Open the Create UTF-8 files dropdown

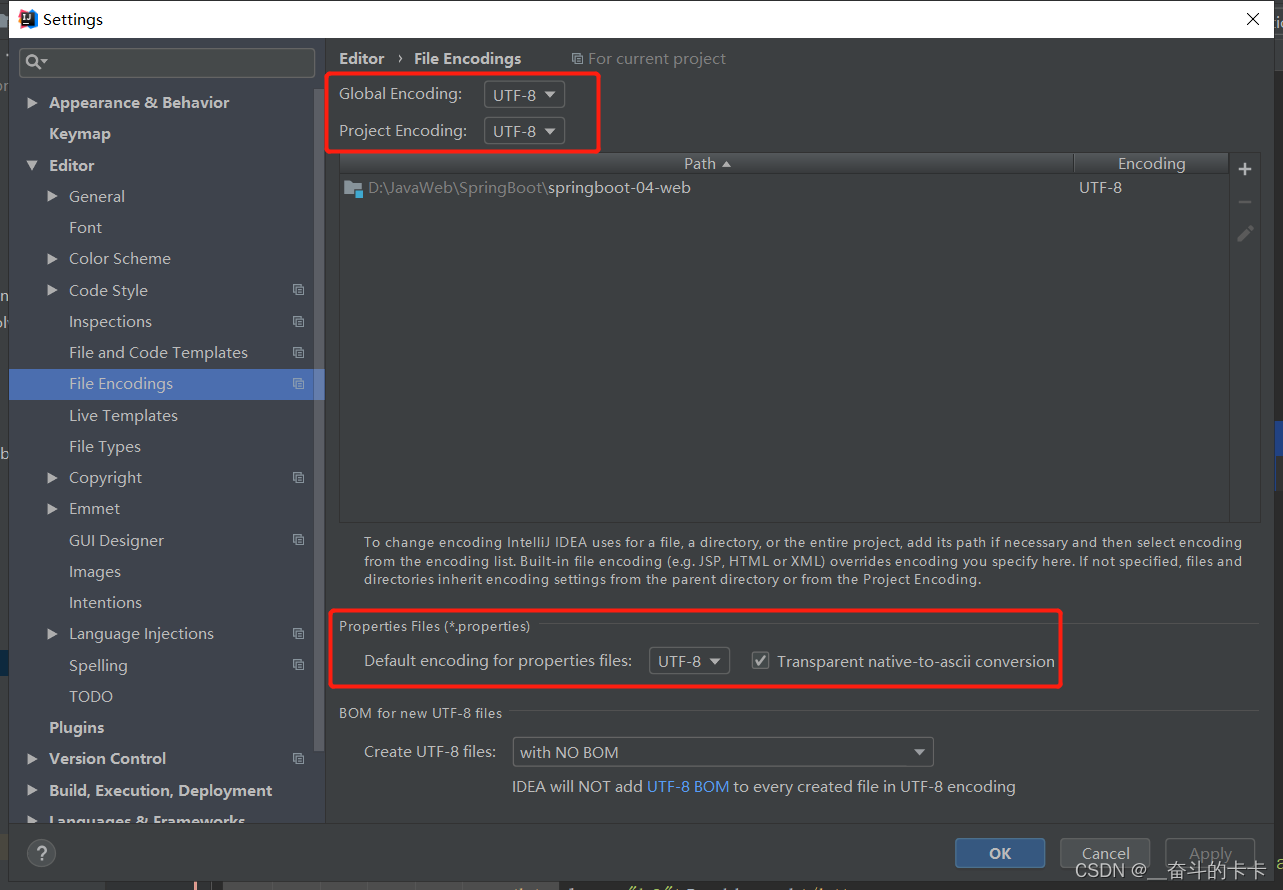(722, 752)
